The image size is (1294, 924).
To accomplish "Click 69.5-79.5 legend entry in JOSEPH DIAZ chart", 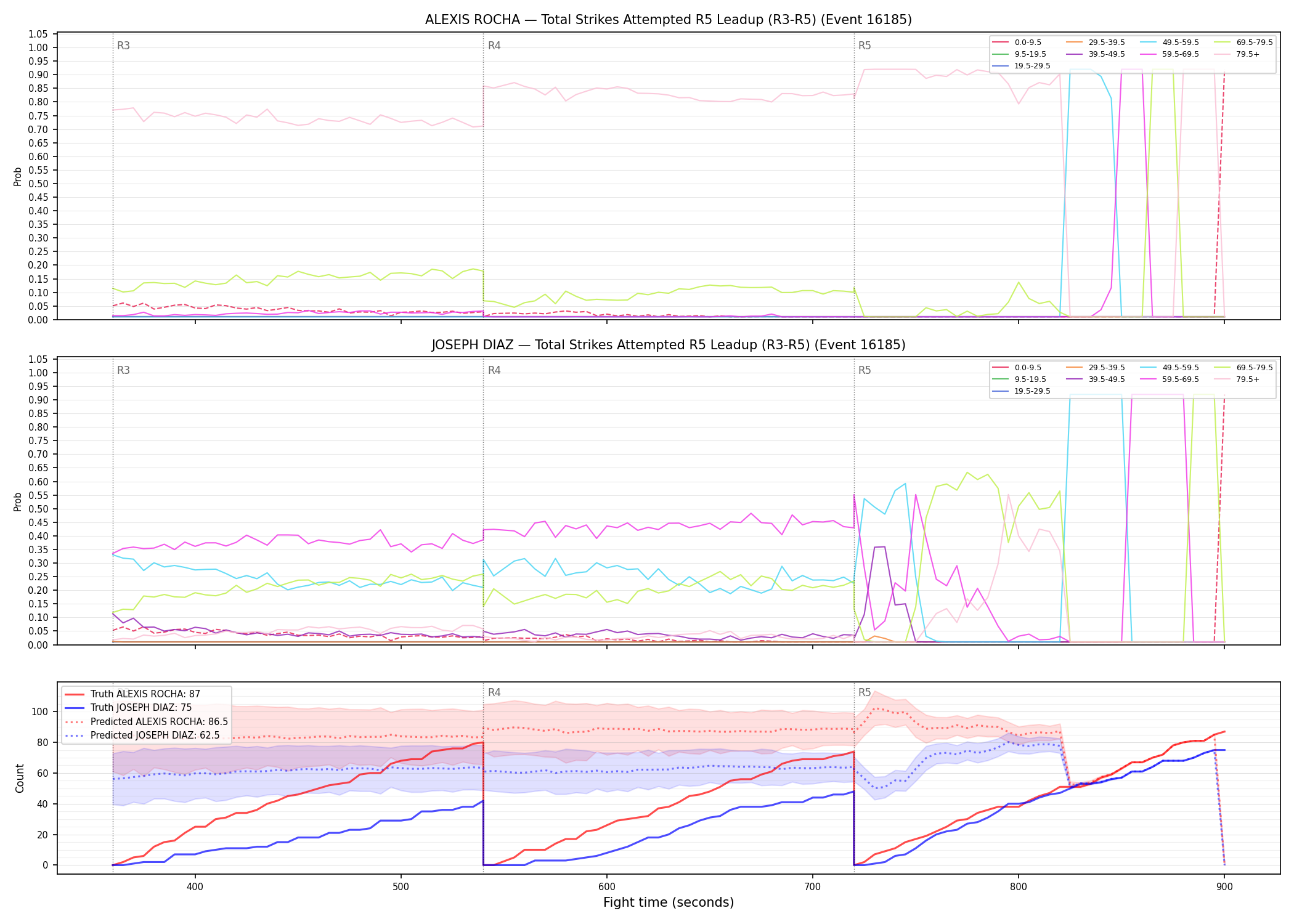I will point(1243,368).
